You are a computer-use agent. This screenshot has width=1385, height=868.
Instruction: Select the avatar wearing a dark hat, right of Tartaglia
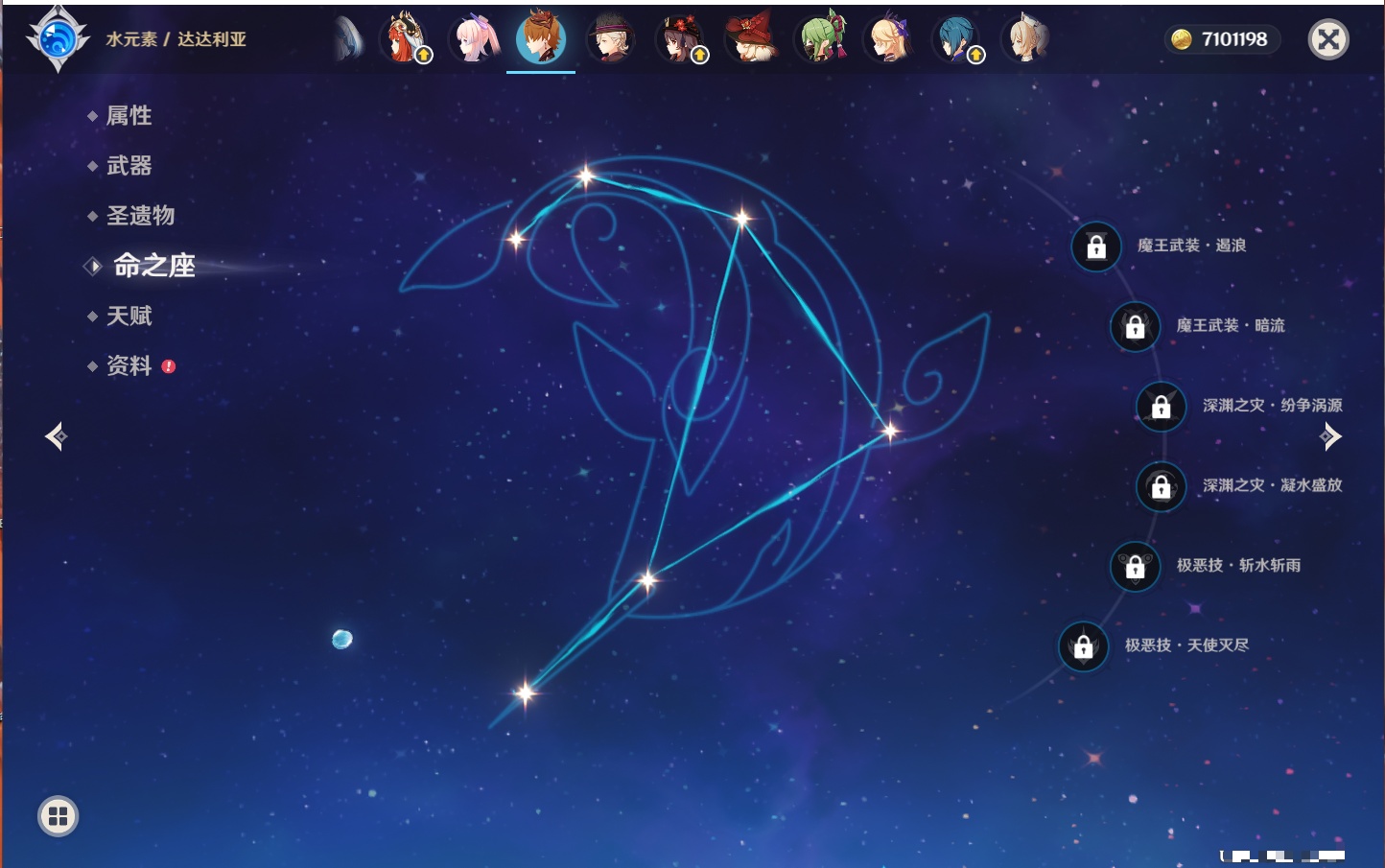tap(610, 39)
